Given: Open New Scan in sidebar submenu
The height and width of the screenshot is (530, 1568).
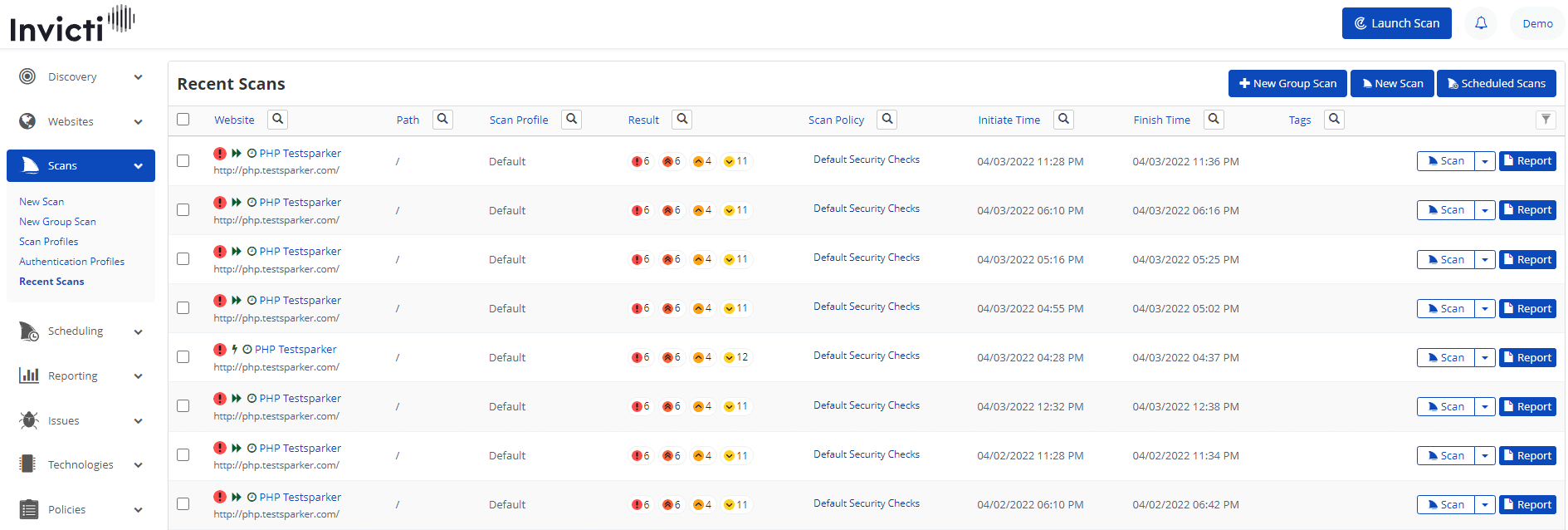Looking at the screenshot, I should pos(42,202).
